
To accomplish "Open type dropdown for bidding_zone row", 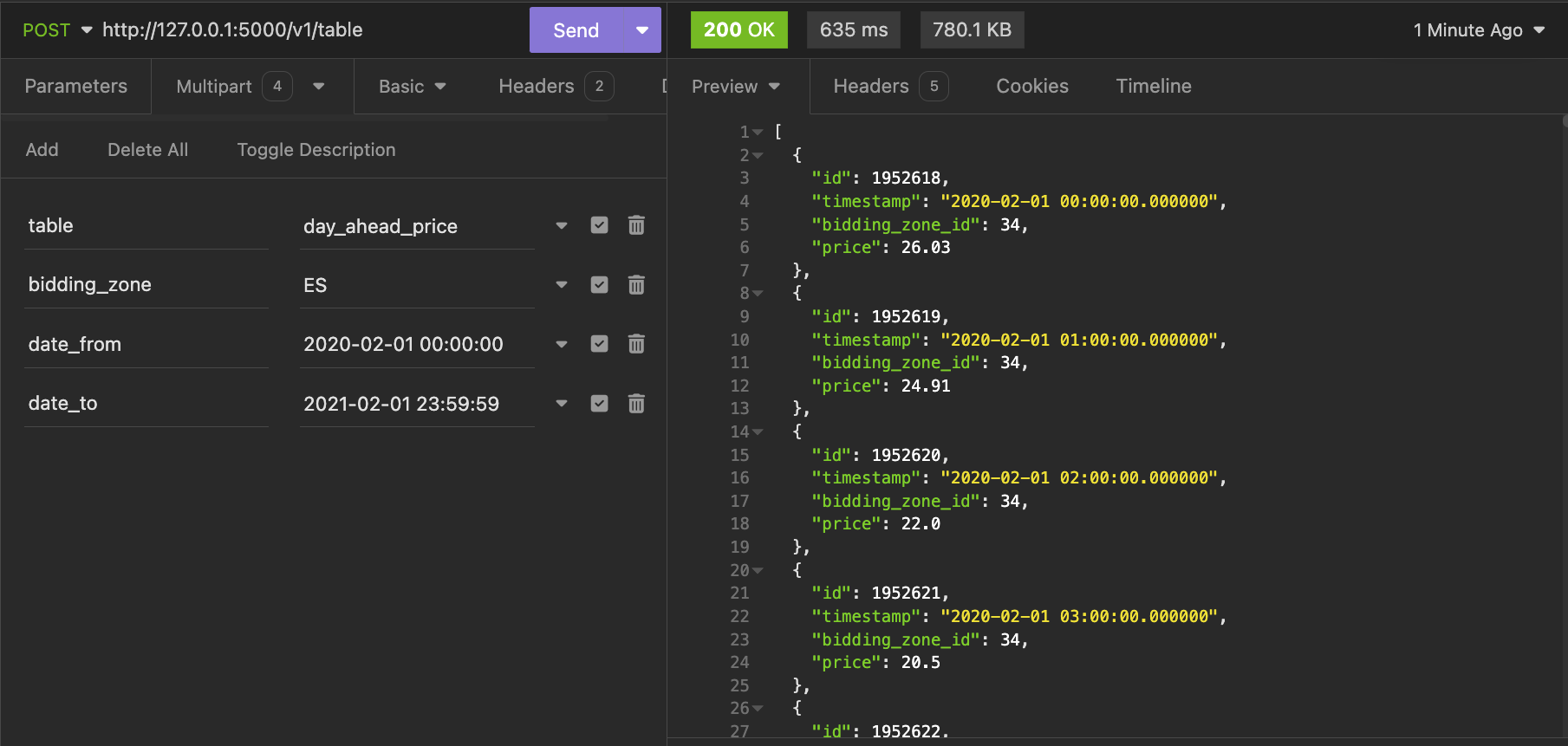I will click(x=562, y=285).
